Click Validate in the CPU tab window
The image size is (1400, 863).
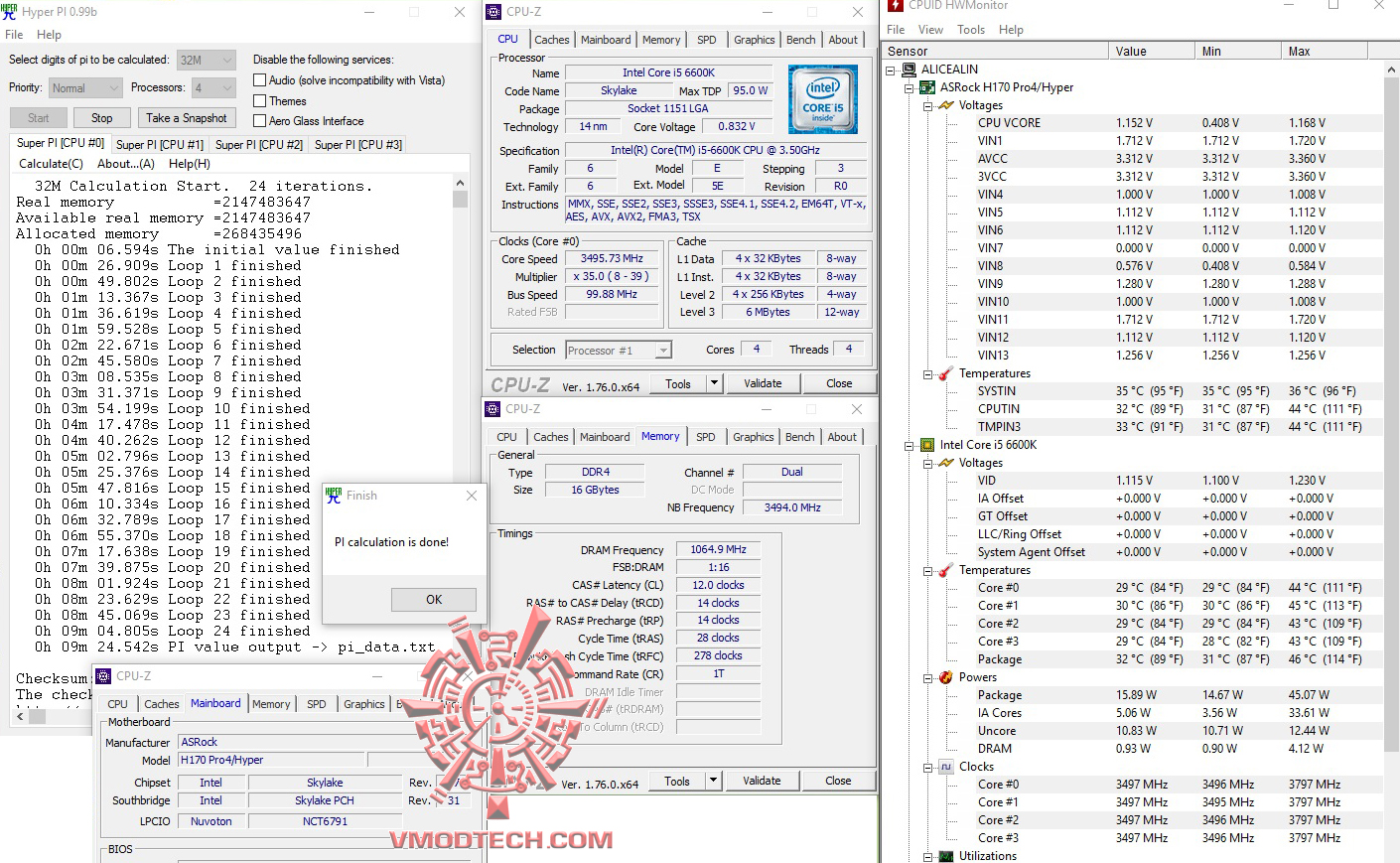763,383
